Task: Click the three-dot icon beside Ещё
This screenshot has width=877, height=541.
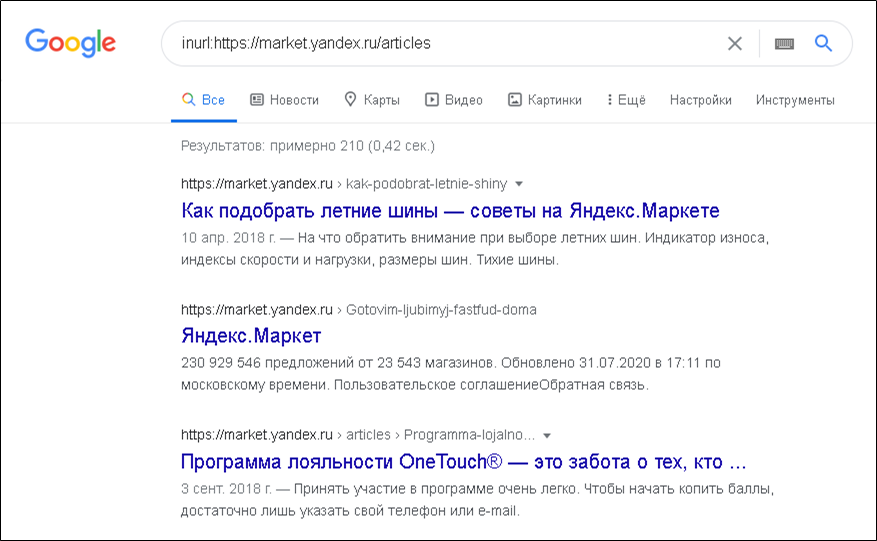Action: pos(610,100)
